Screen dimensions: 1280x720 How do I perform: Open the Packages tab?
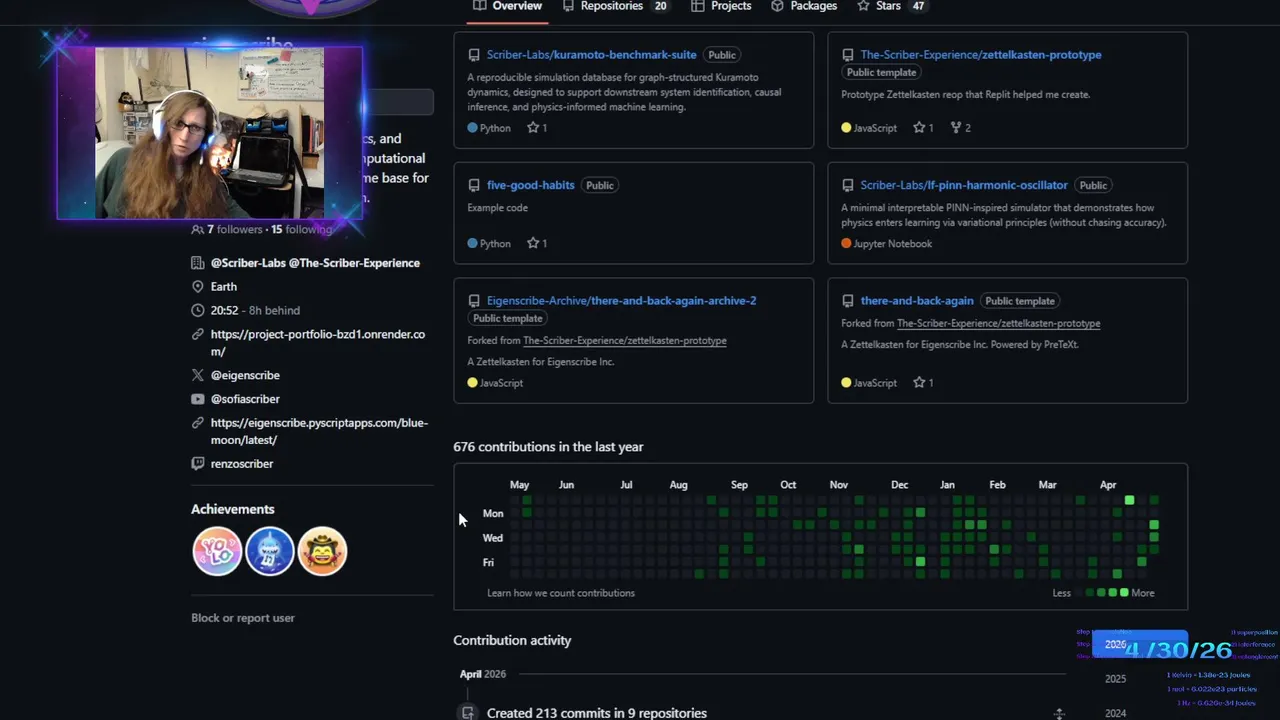click(x=804, y=6)
